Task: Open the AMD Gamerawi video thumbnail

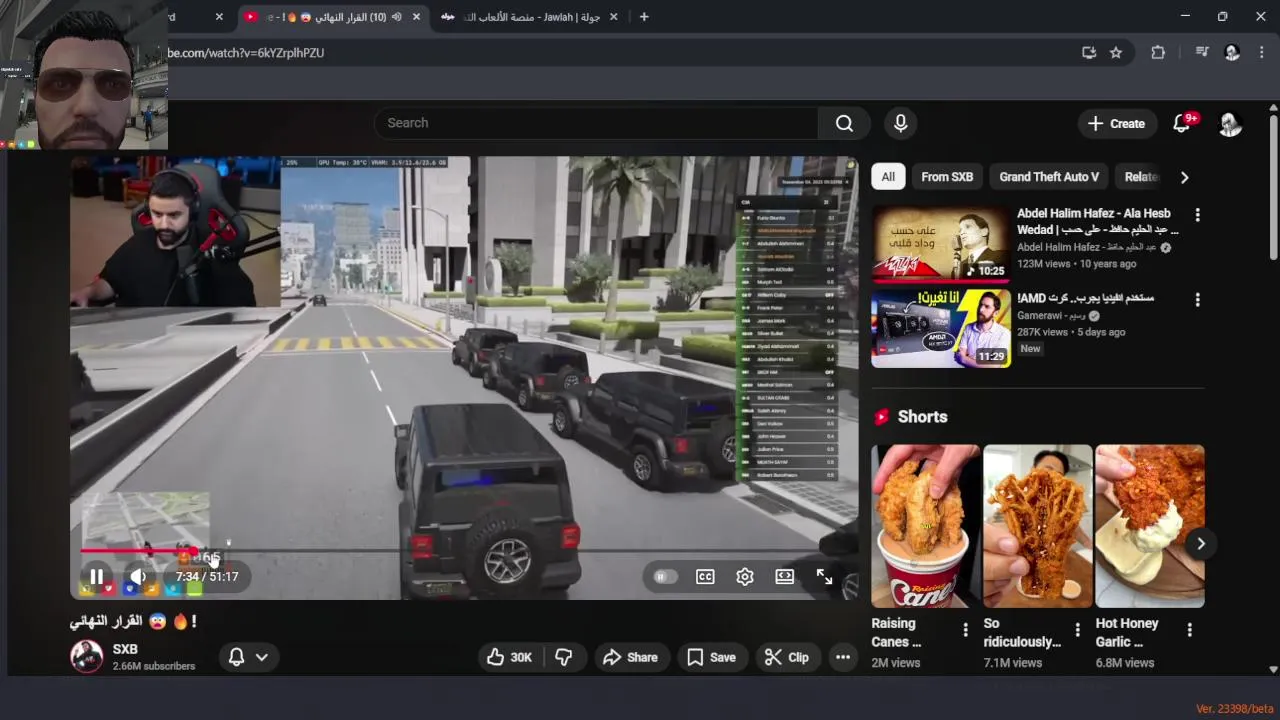Action: (x=941, y=329)
